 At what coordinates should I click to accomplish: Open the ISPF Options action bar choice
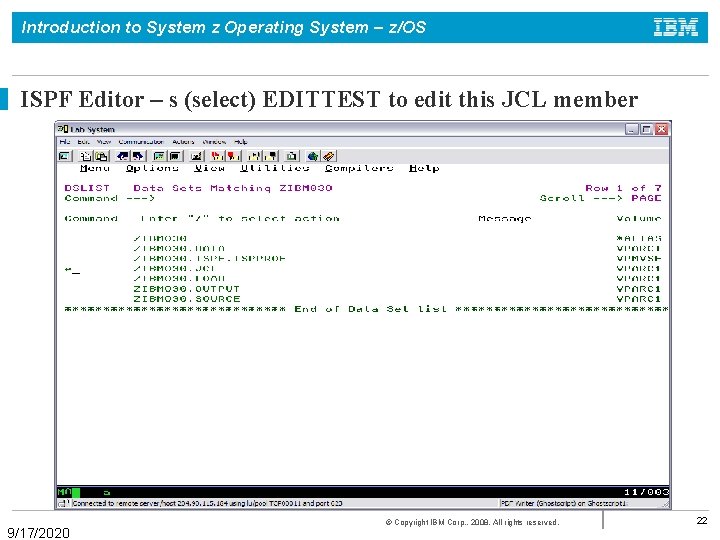click(x=152, y=168)
